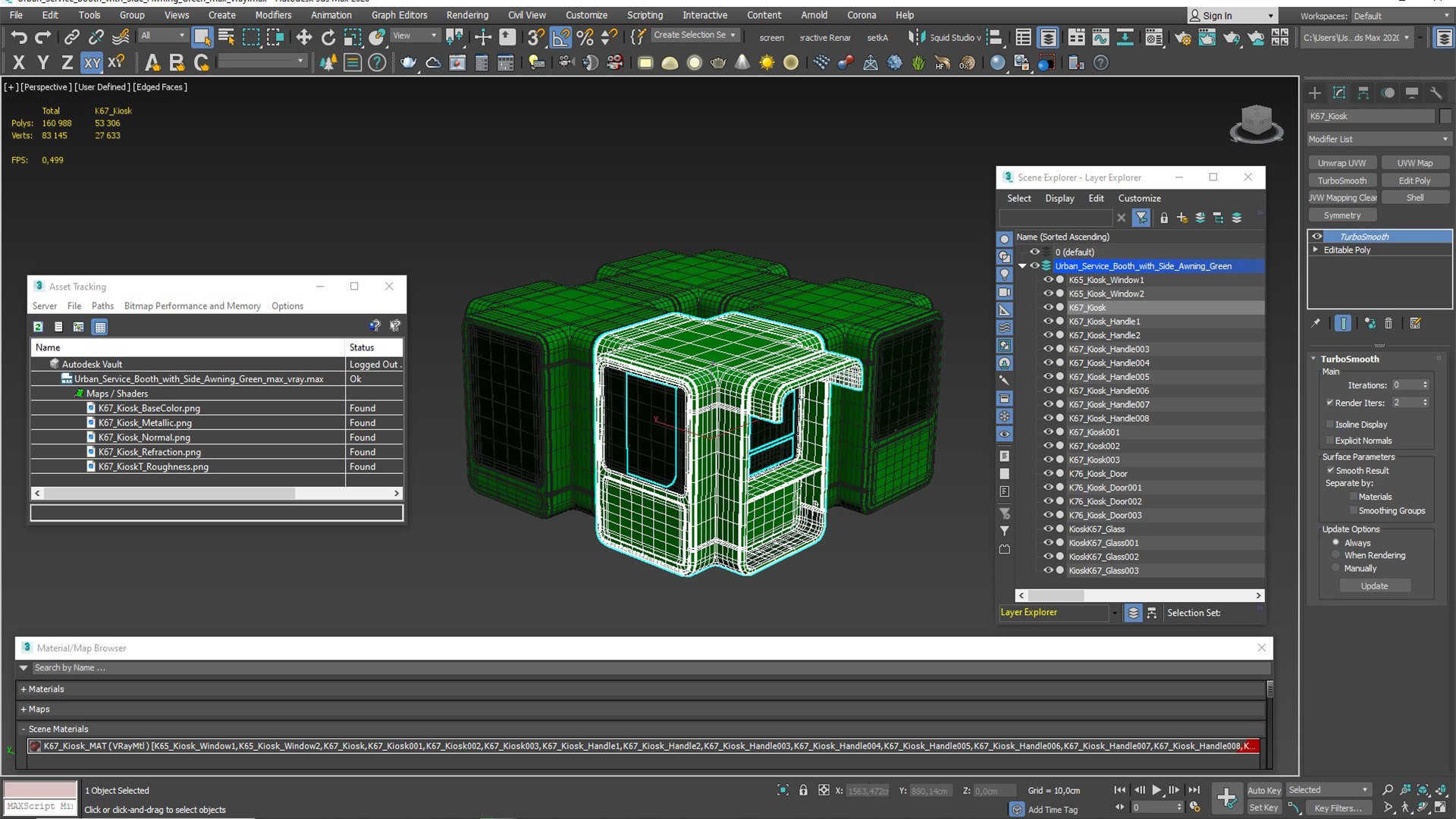The image size is (1456, 819).
Task: Enable the Isoline Display checkbox
Action: pyautogui.click(x=1329, y=425)
